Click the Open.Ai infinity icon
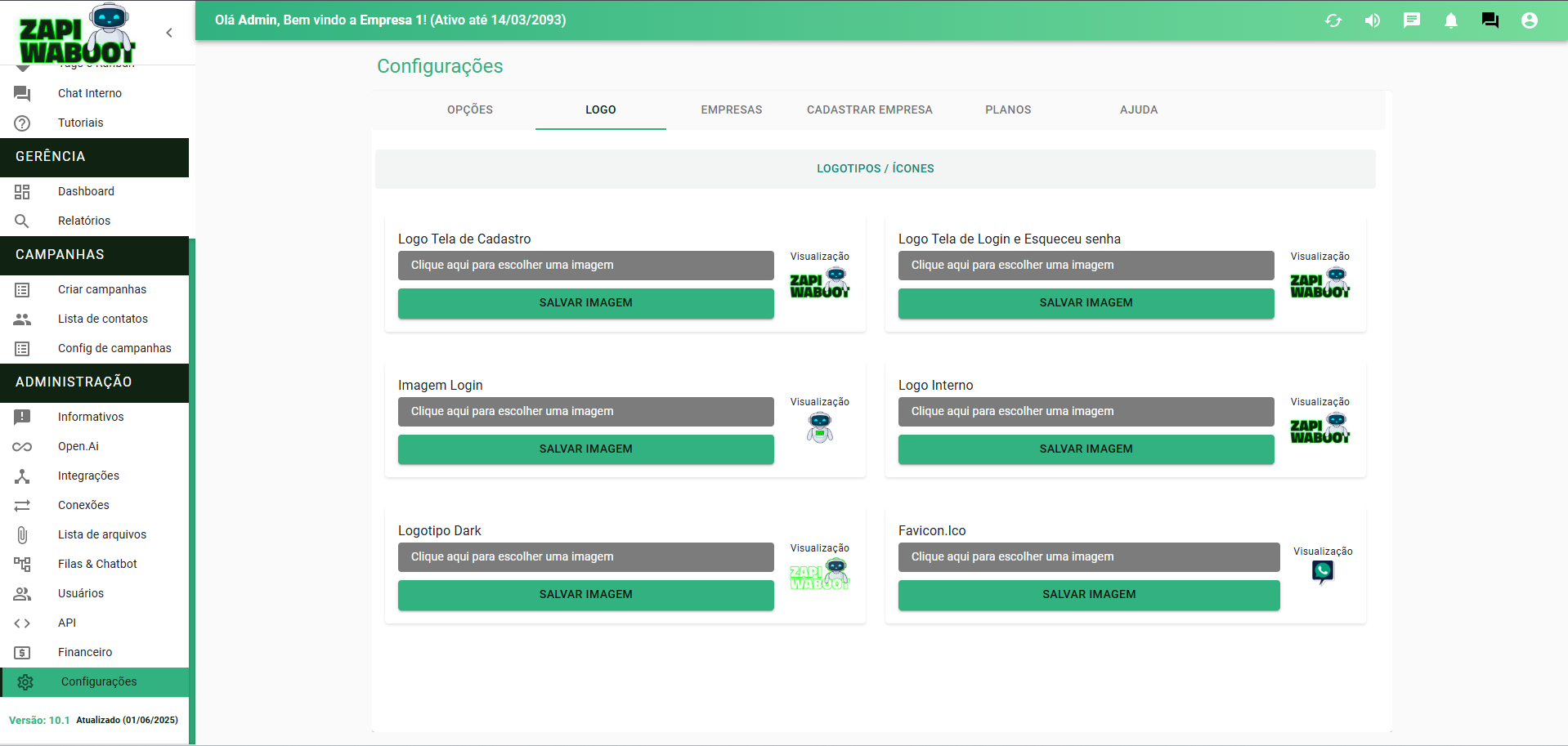Screen dimensions: 1568x746 22,446
